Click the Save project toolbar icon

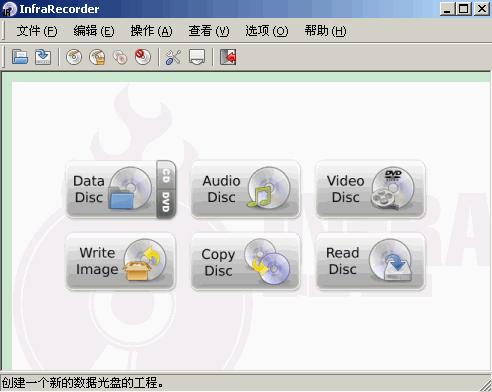[x=43, y=57]
